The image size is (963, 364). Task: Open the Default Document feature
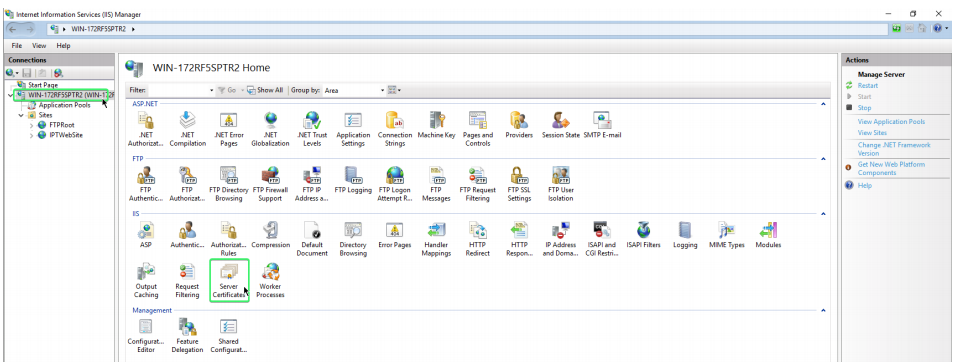click(312, 239)
